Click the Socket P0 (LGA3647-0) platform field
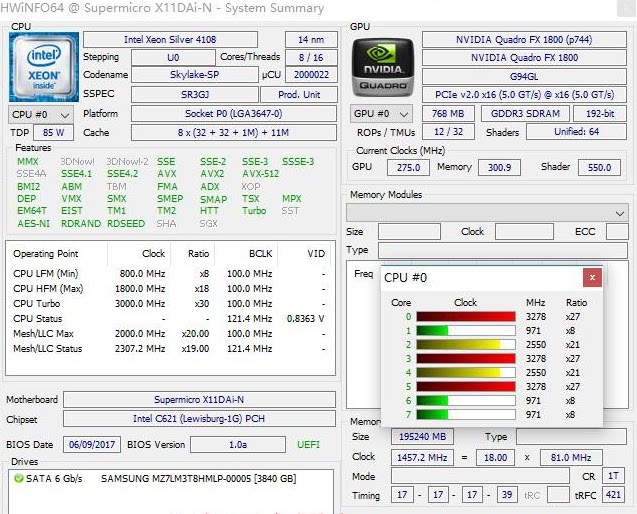Viewport: 637px width, 514px height. point(234,113)
